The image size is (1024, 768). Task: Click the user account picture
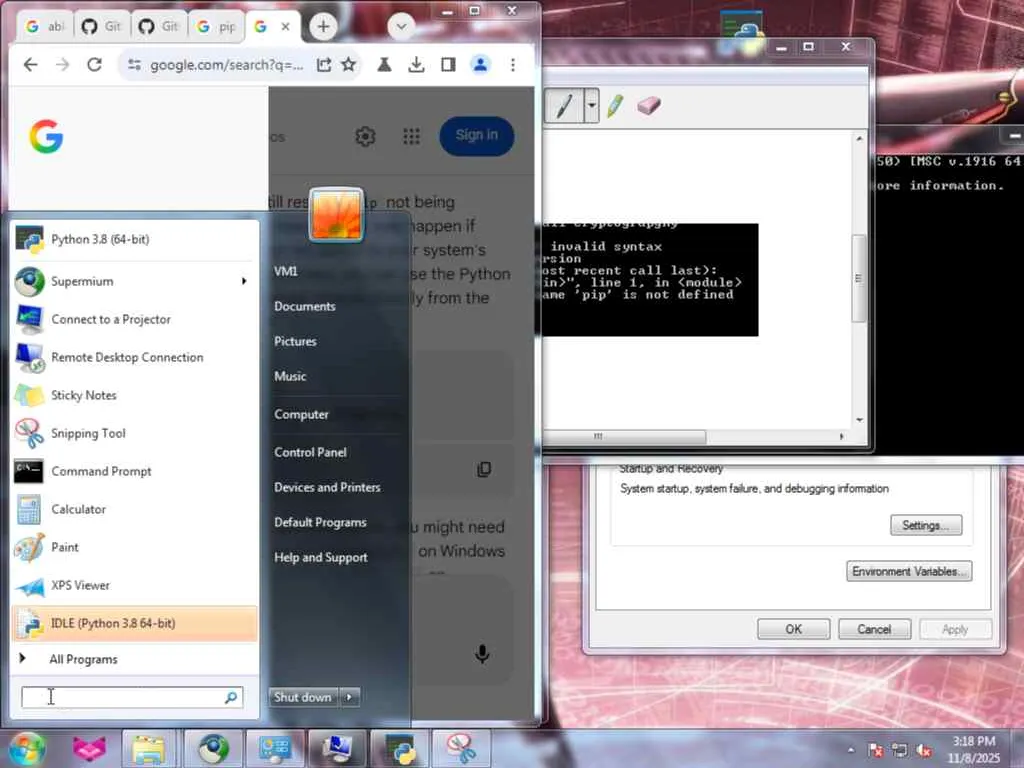coord(336,214)
